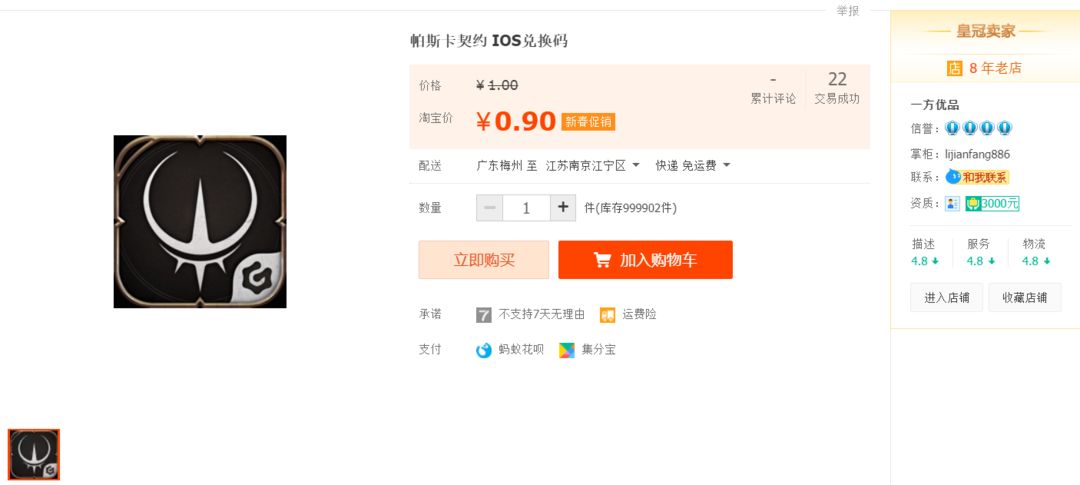Click the 举报 report link
The width and height of the screenshot is (1080, 485).
[x=848, y=11]
